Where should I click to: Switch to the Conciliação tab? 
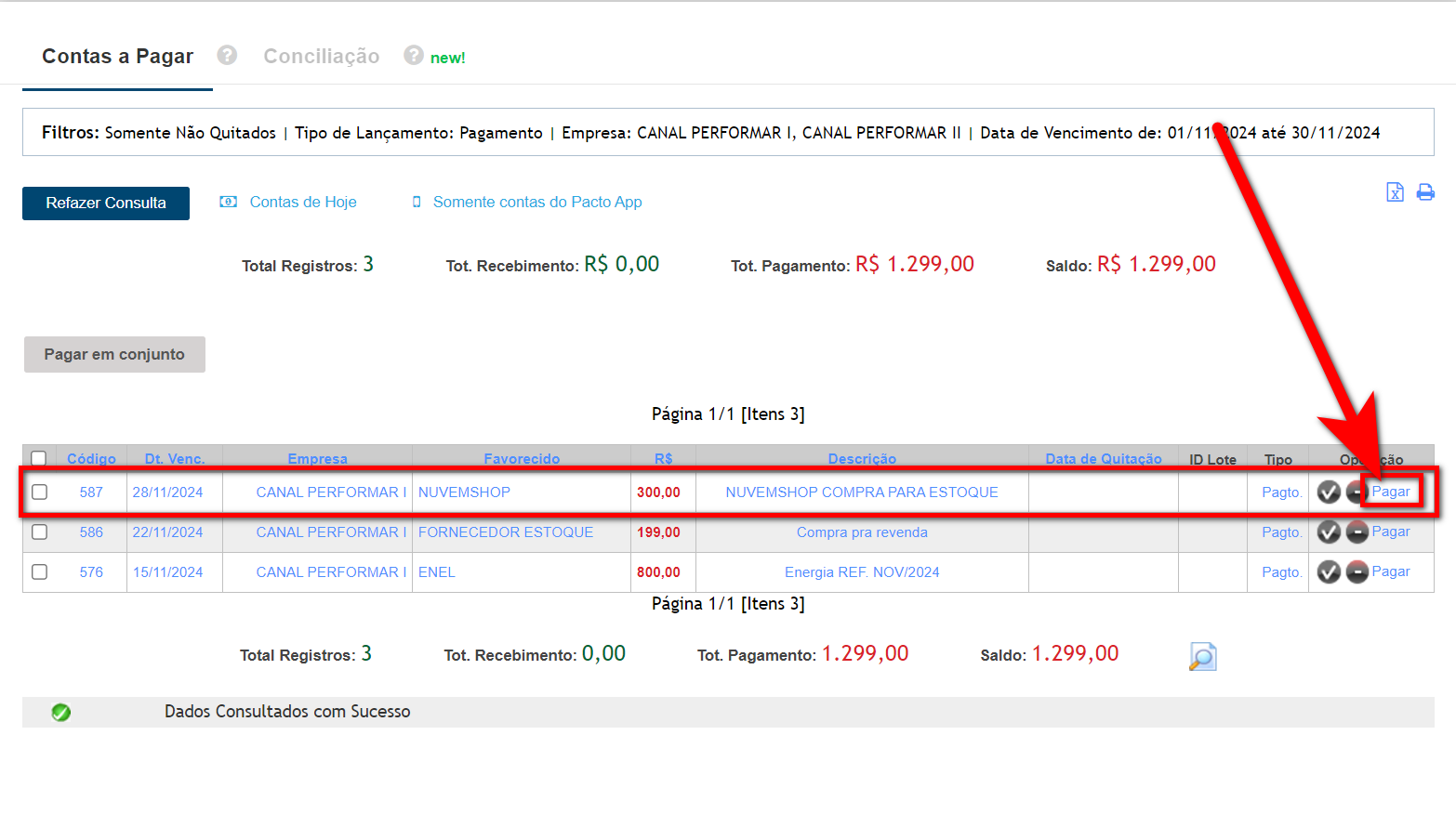pyautogui.click(x=321, y=57)
